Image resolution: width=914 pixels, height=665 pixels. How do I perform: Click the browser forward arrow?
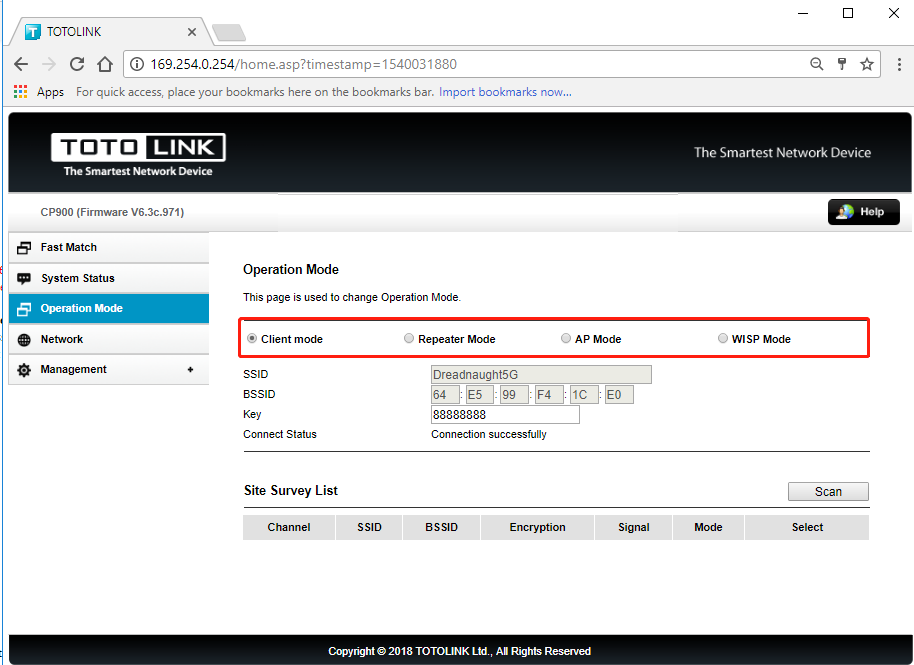49,64
